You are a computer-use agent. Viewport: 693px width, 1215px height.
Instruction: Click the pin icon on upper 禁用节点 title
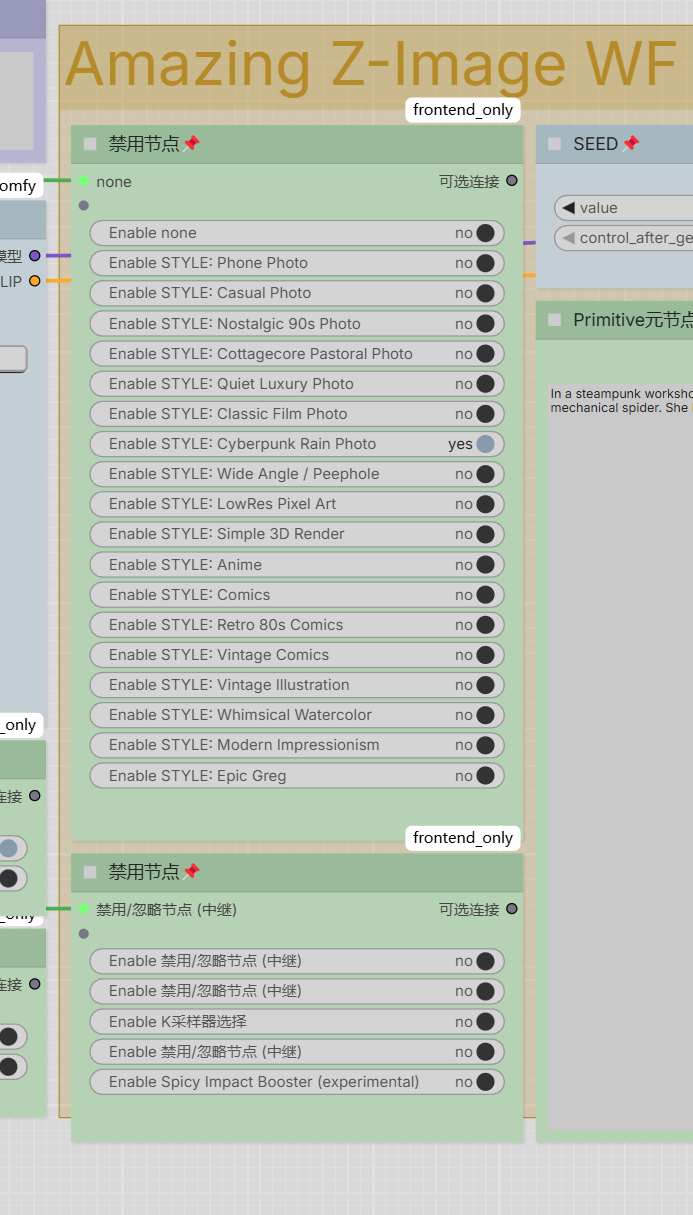(x=191, y=144)
